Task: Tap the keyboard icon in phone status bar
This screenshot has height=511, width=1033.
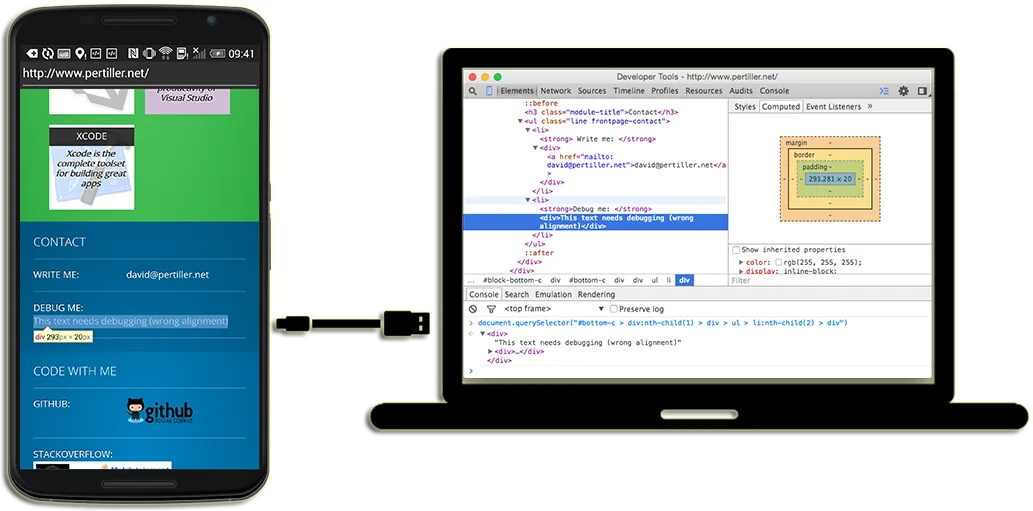Action: (64, 53)
